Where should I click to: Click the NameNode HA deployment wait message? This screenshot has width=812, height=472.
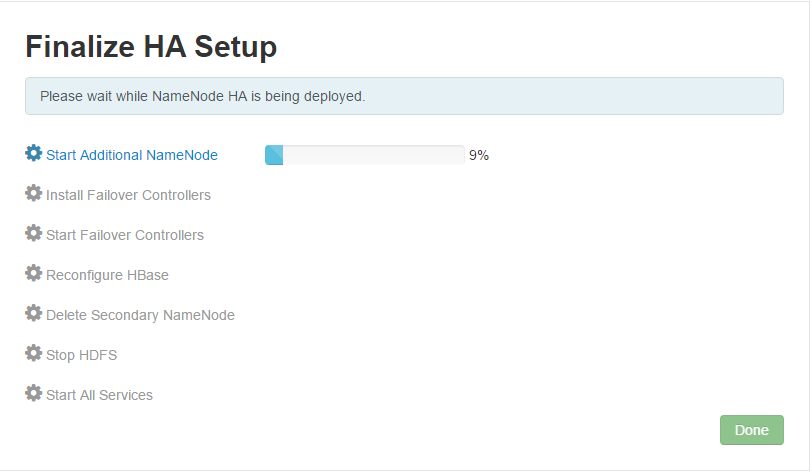pos(203,97)
